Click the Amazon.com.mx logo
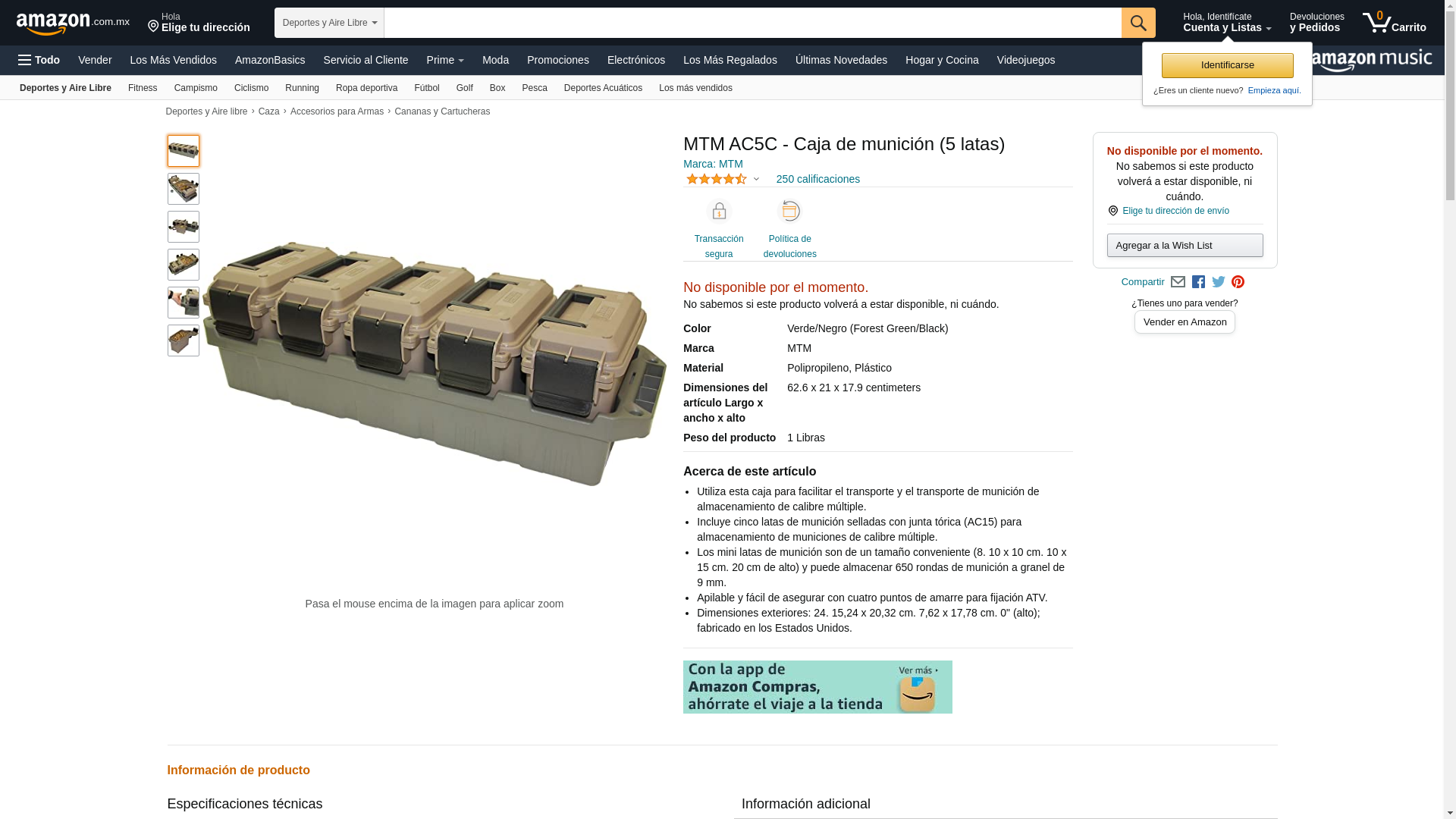 pyautogui.click(x=73, y=23)
